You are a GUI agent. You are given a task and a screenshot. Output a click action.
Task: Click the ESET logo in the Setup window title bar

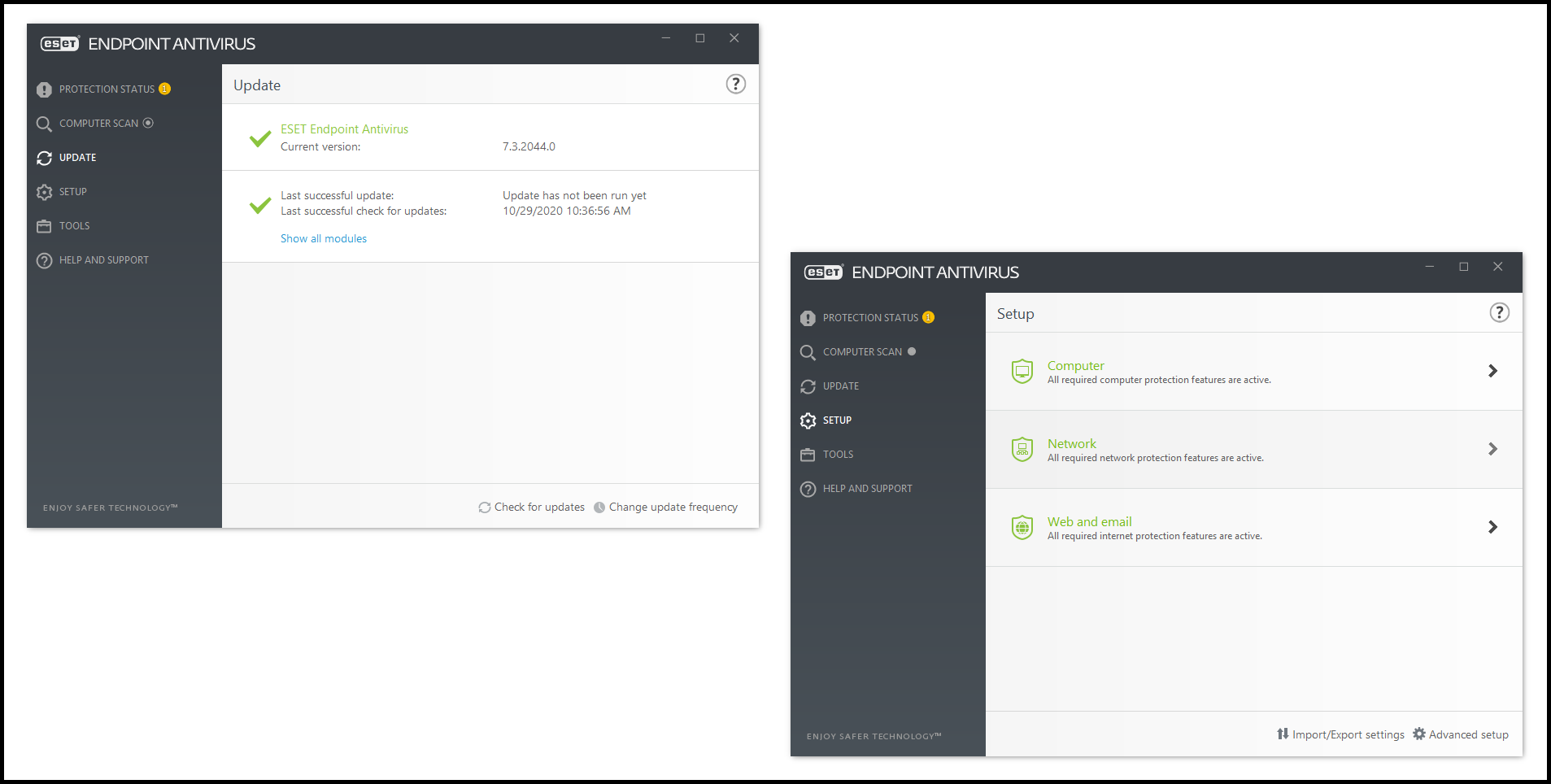pyautogui.click(x=824, y=272)
